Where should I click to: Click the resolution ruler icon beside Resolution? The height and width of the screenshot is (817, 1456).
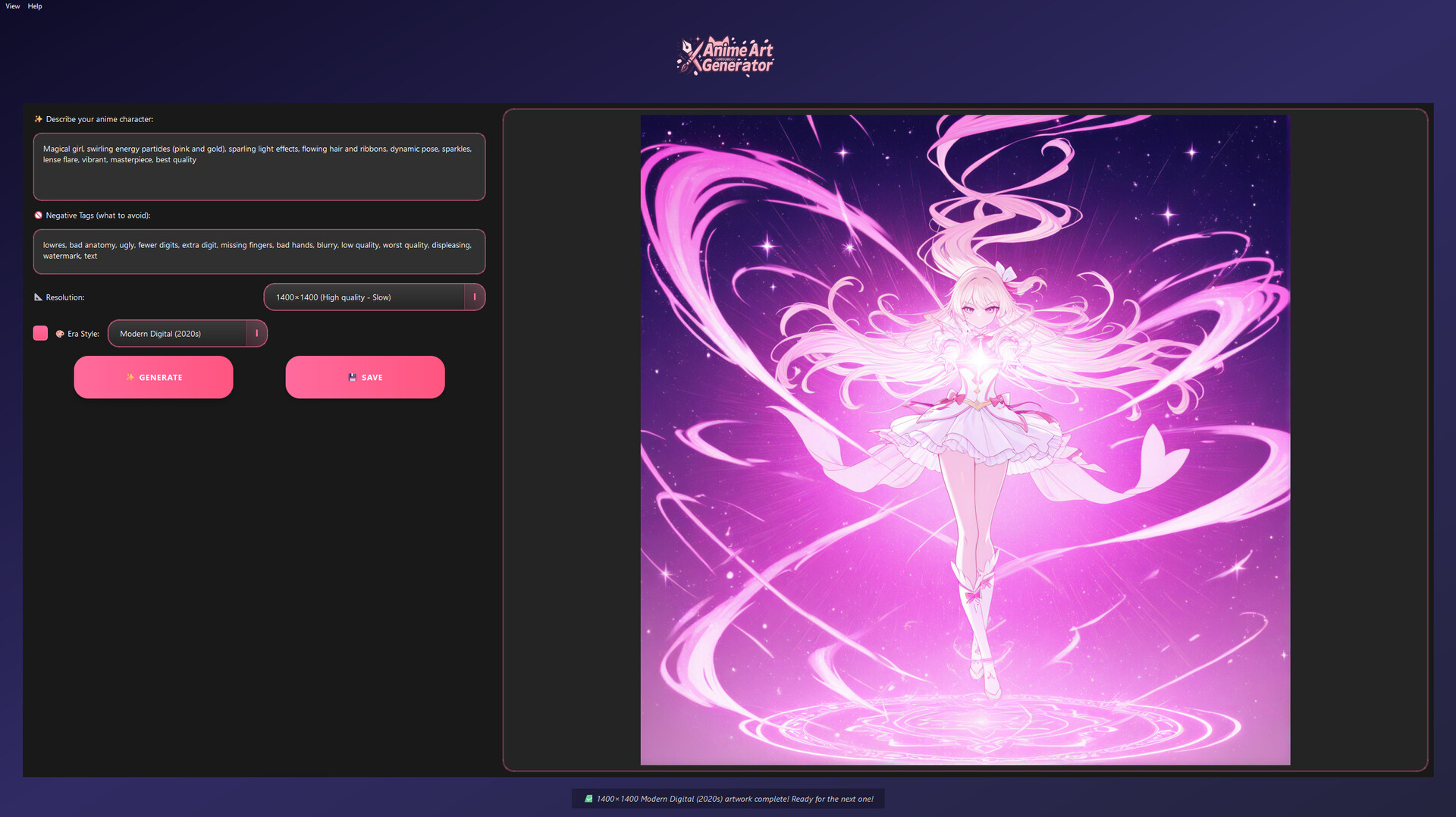click(x=39, y=297)
